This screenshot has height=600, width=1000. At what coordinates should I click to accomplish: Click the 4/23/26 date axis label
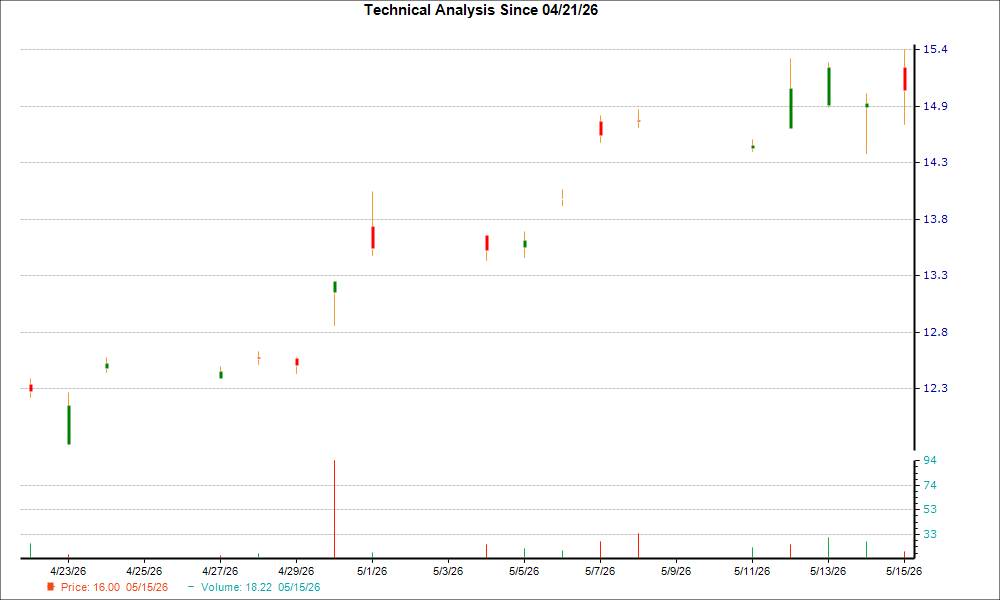(68, 571)
